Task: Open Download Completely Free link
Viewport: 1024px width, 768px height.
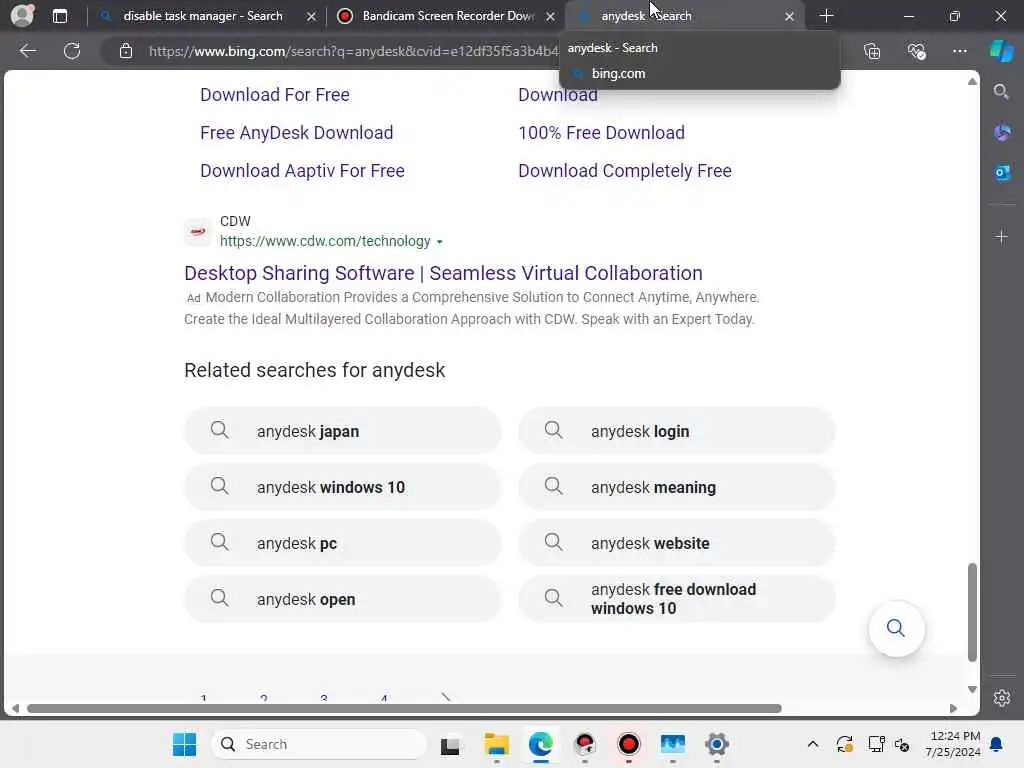Action: click(625, 170)
